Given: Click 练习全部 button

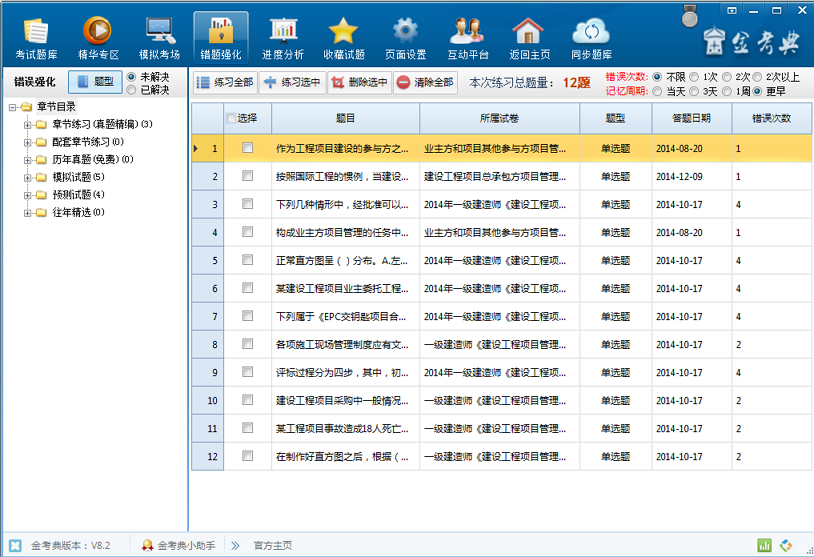Looking at the screenshot, I should [x=225, y=83].
